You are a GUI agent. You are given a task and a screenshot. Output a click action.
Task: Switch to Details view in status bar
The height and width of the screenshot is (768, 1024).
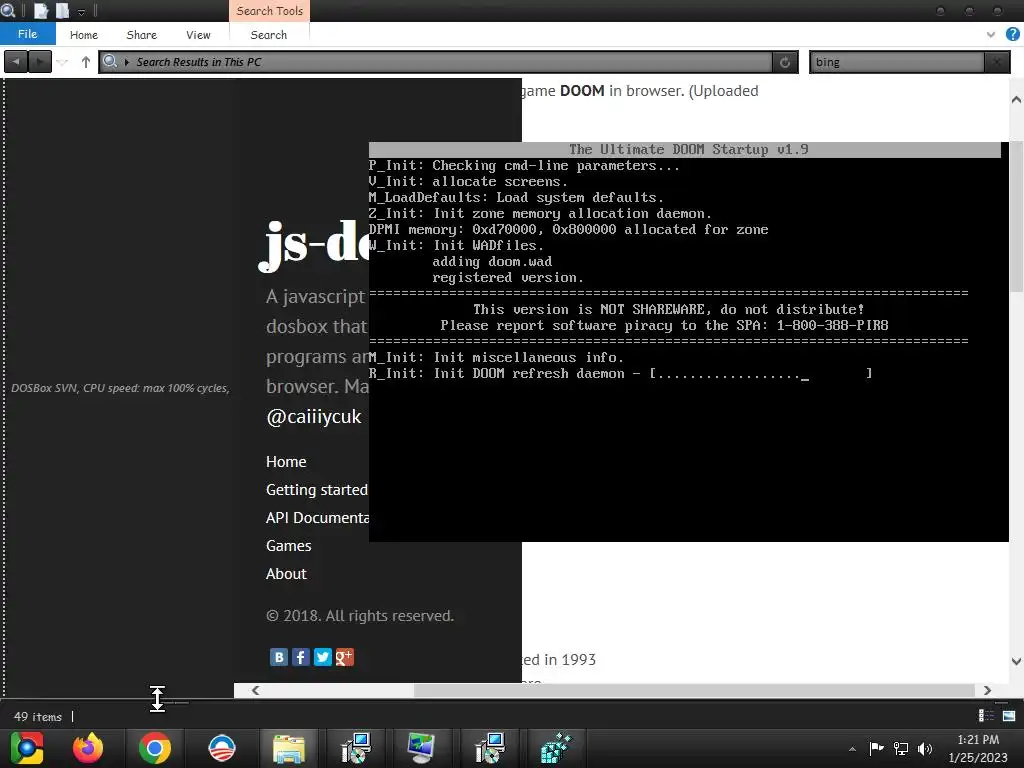coord(985,716)
